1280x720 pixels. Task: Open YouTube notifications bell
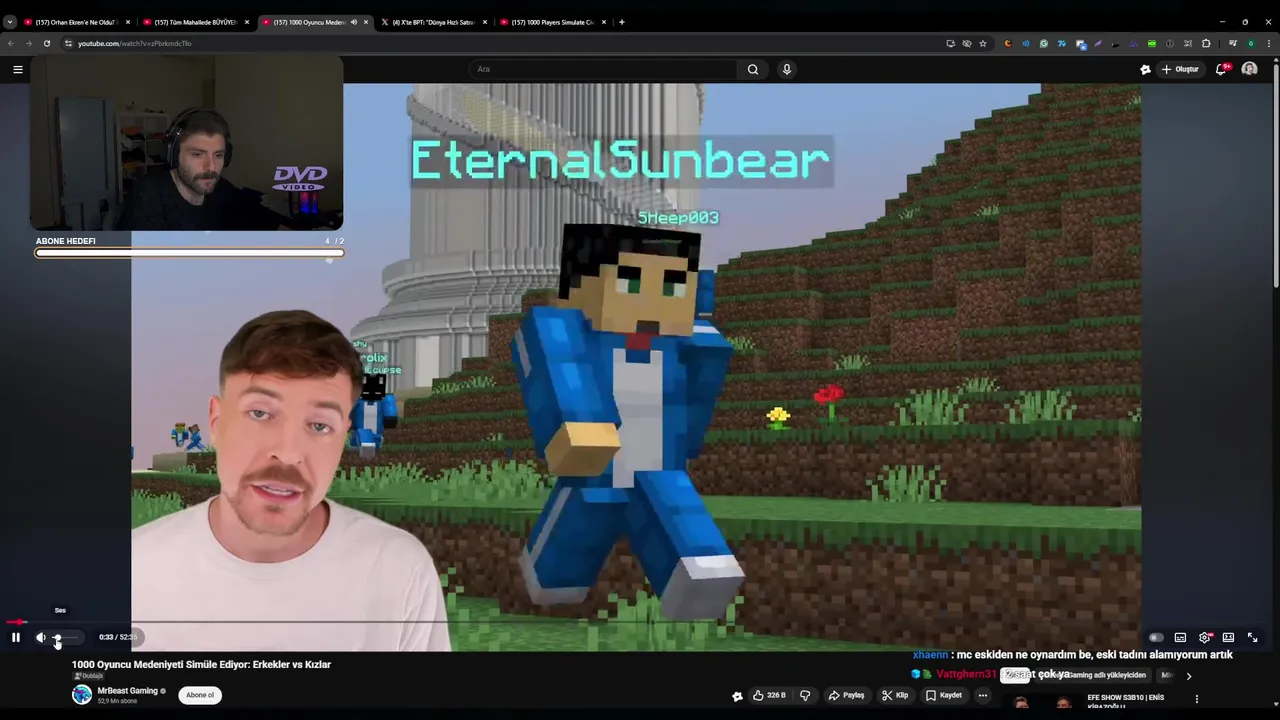coord(1222,69)
